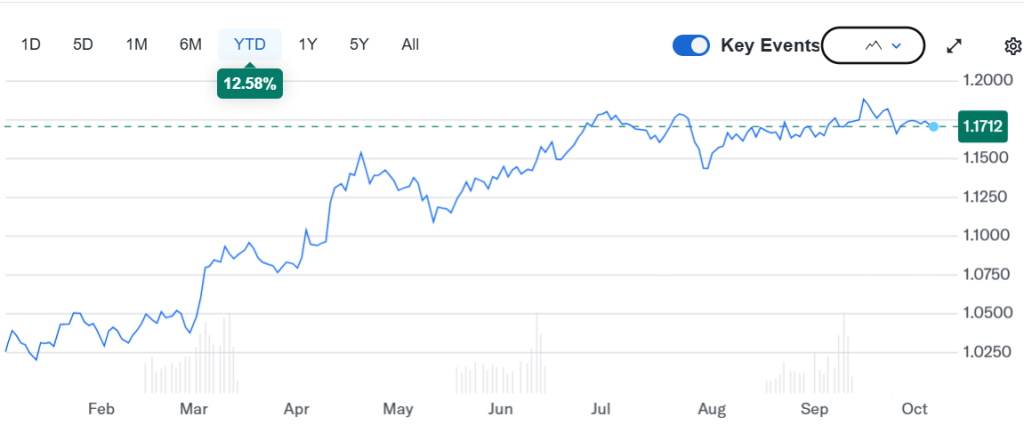Open chart settings gear
The image size is (1024, 433).
tap(1012, 46)
